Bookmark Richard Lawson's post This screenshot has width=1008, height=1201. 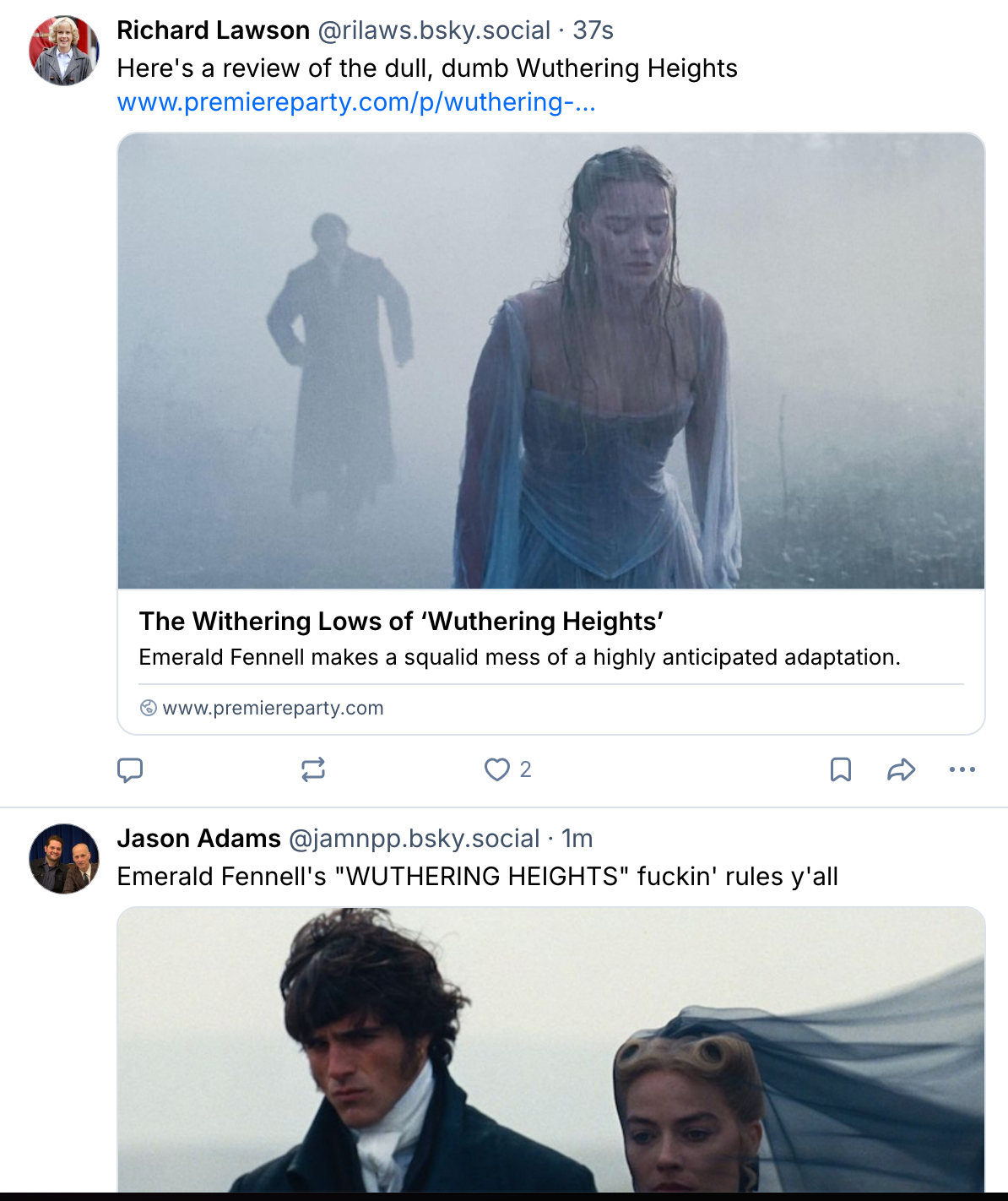[x=841, y=769]
